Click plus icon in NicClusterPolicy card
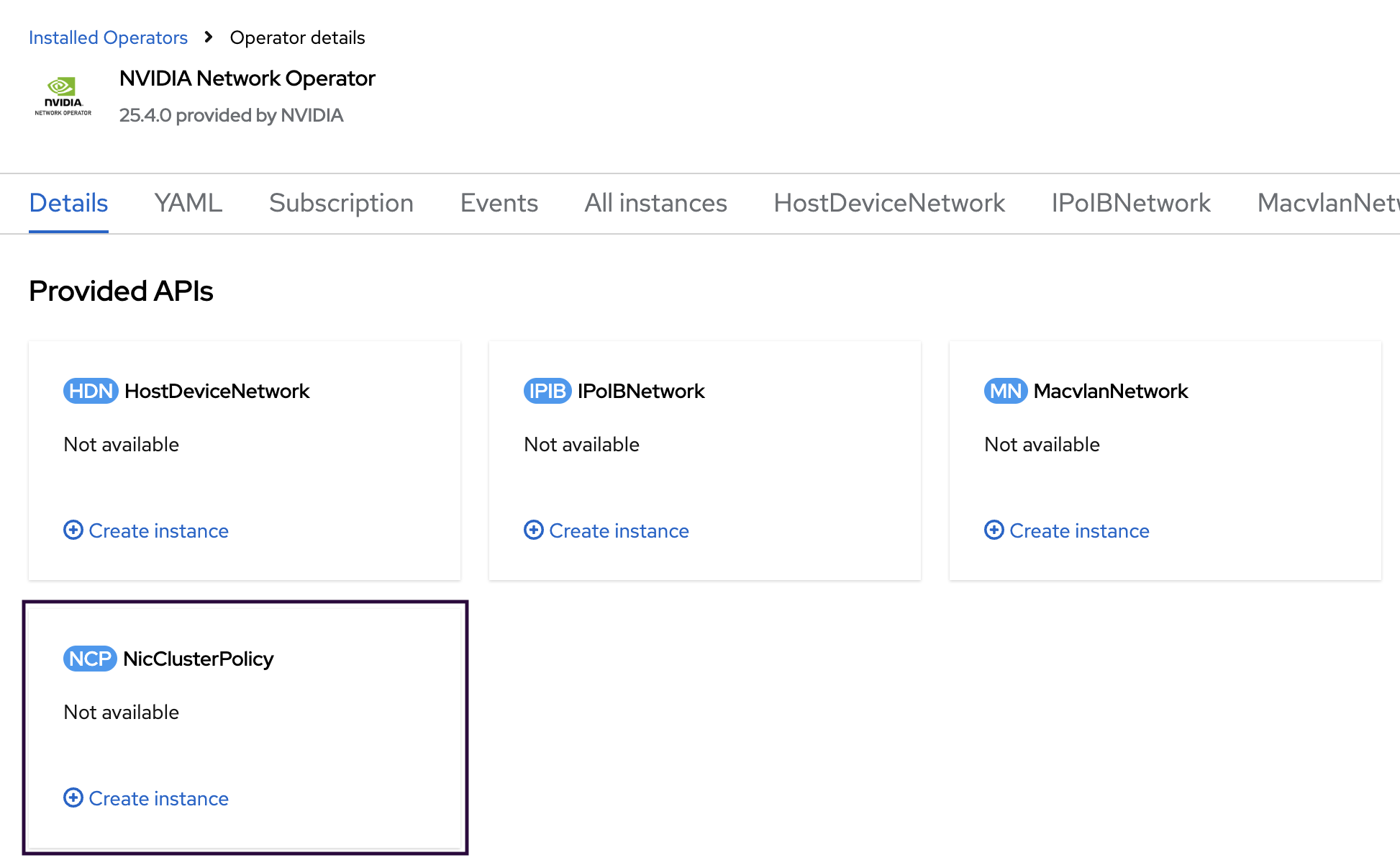1400x868 pixels. [x=73, y=798]
